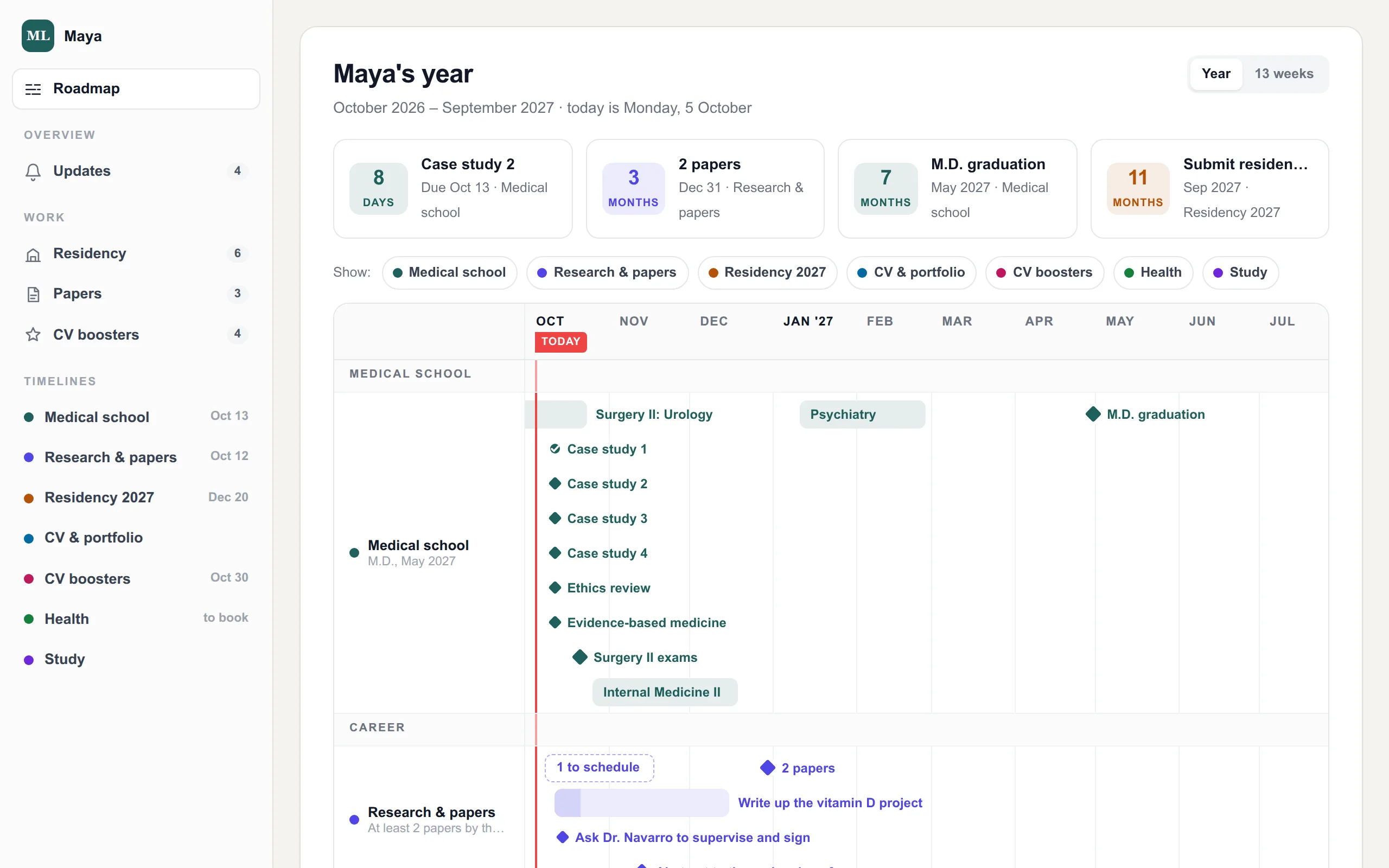Click Case study 4 milestone diamond
Image resolution: width=1389 pixels, height=868 pixels.
coord(555,553)
